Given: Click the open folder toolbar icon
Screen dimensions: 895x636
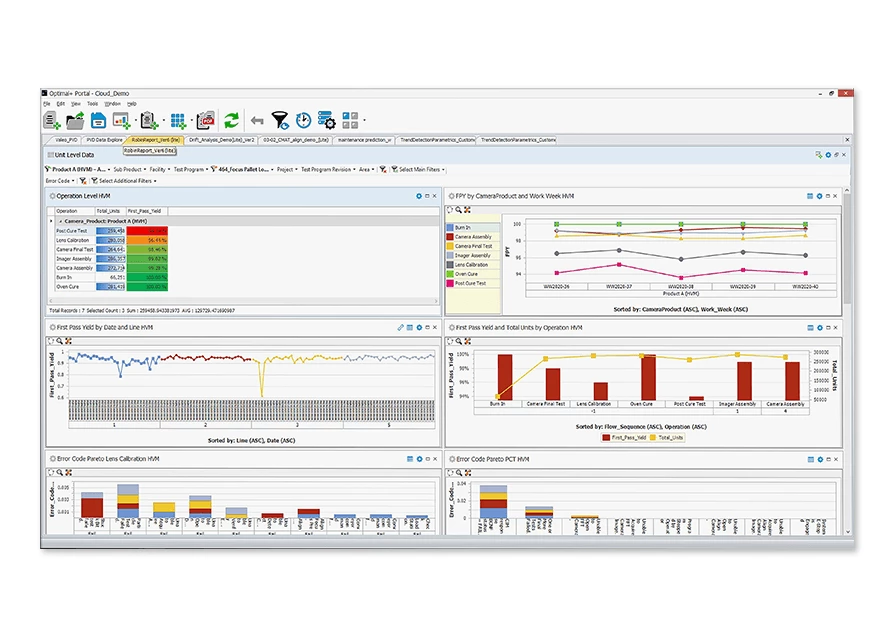Looking at the screenshot, I should pyautogui.click(x=75, y=120).
